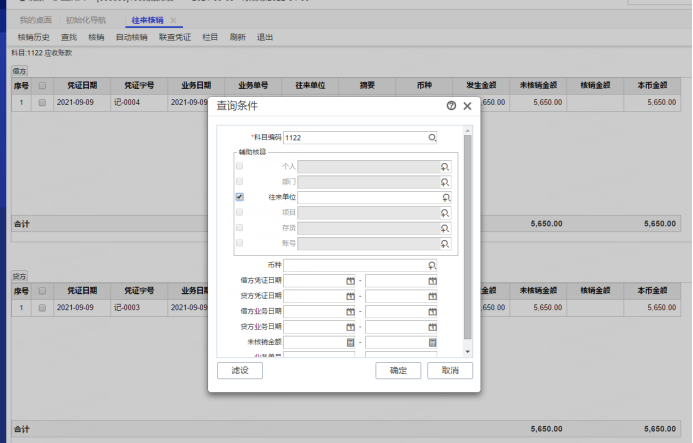
Task: Click the 科目编码 input field
Action: [x=355, y=138]
